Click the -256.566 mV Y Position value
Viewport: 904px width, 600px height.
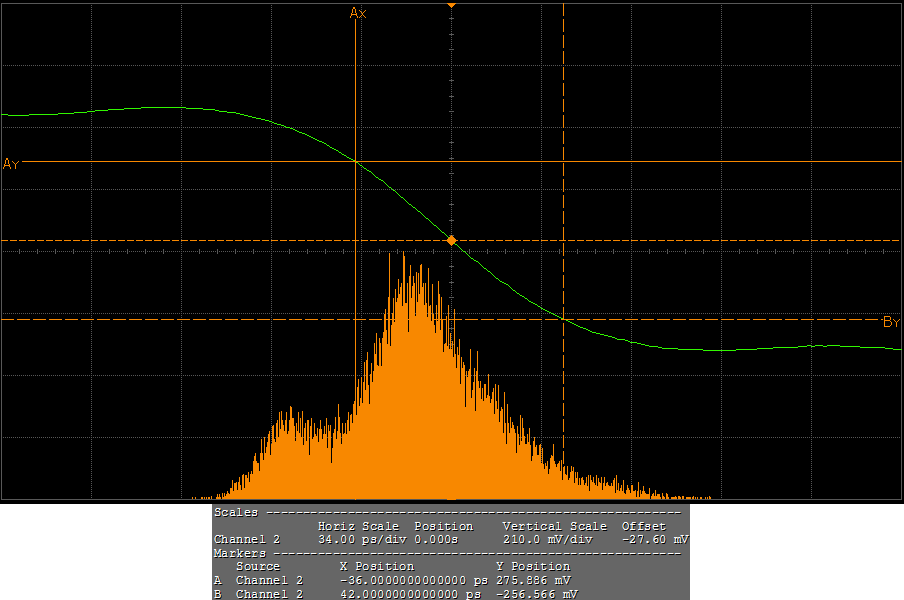535,594
